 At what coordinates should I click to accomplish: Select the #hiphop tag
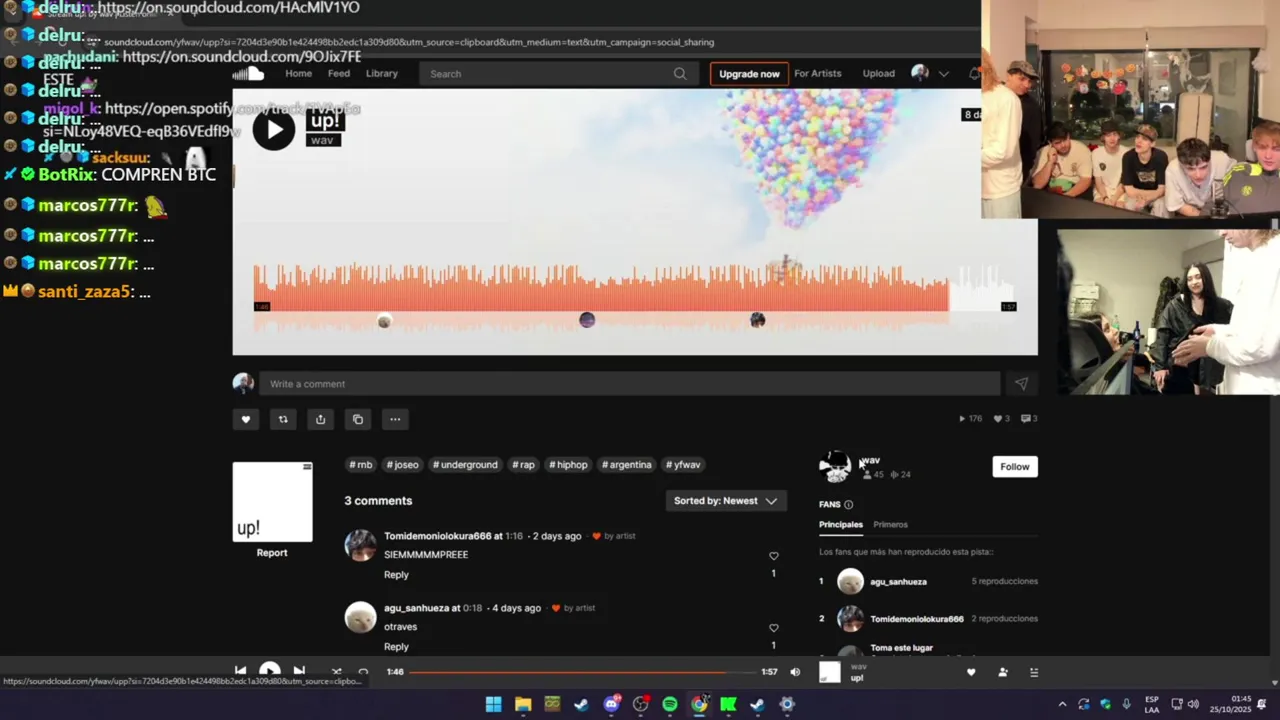point(568,465)
